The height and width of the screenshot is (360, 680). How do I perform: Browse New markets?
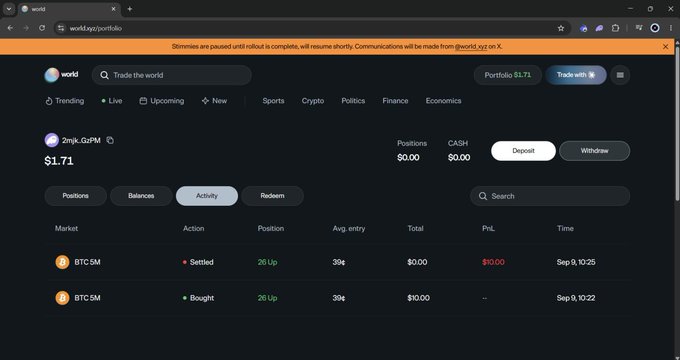point(214,101)
